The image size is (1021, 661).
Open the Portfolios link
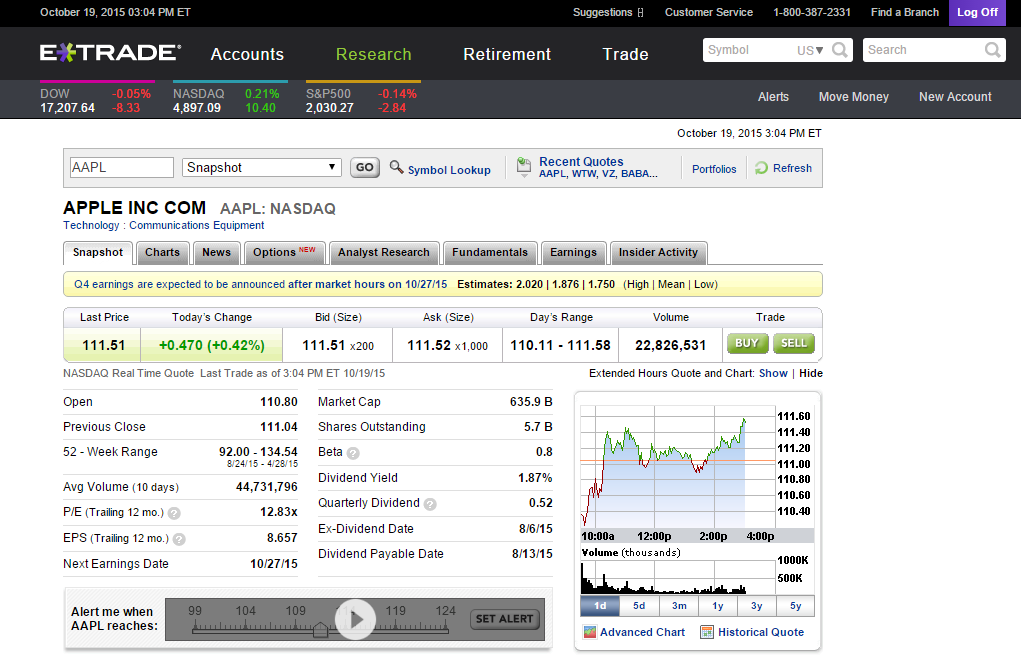pyautogui.click(x=714, y=169)
